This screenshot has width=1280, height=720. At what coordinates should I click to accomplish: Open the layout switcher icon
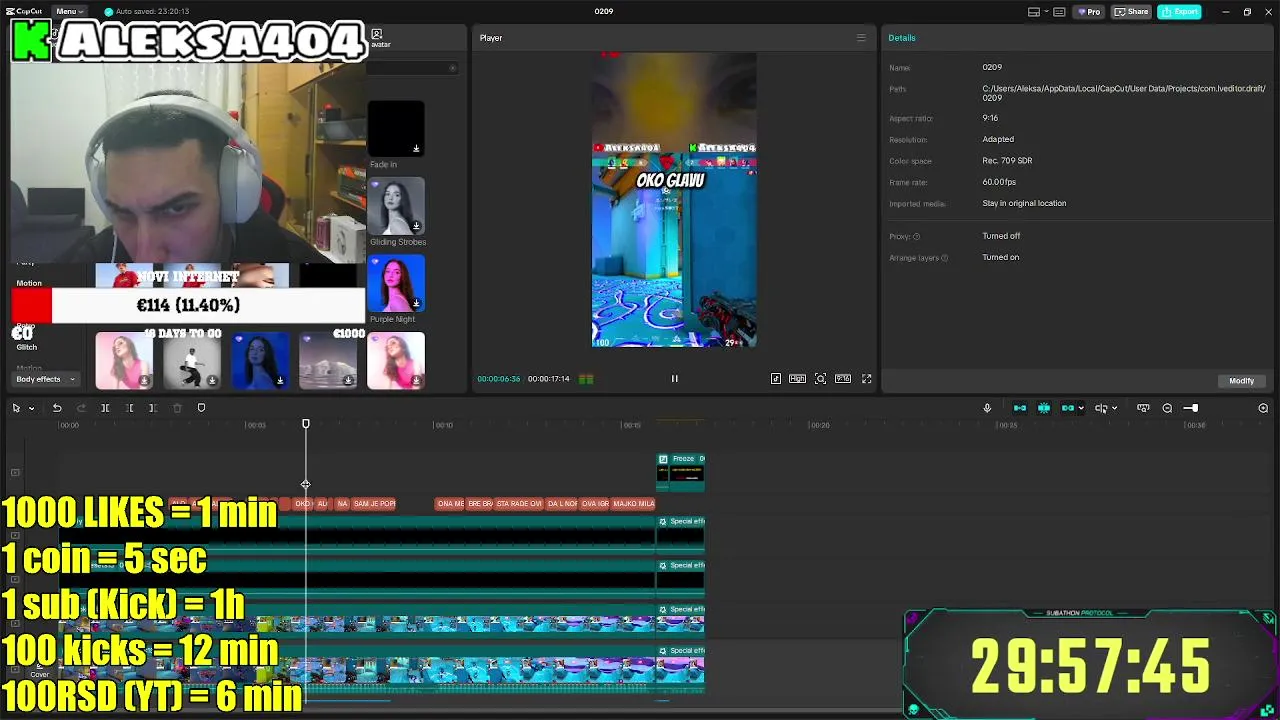[x=1034, y=12]
